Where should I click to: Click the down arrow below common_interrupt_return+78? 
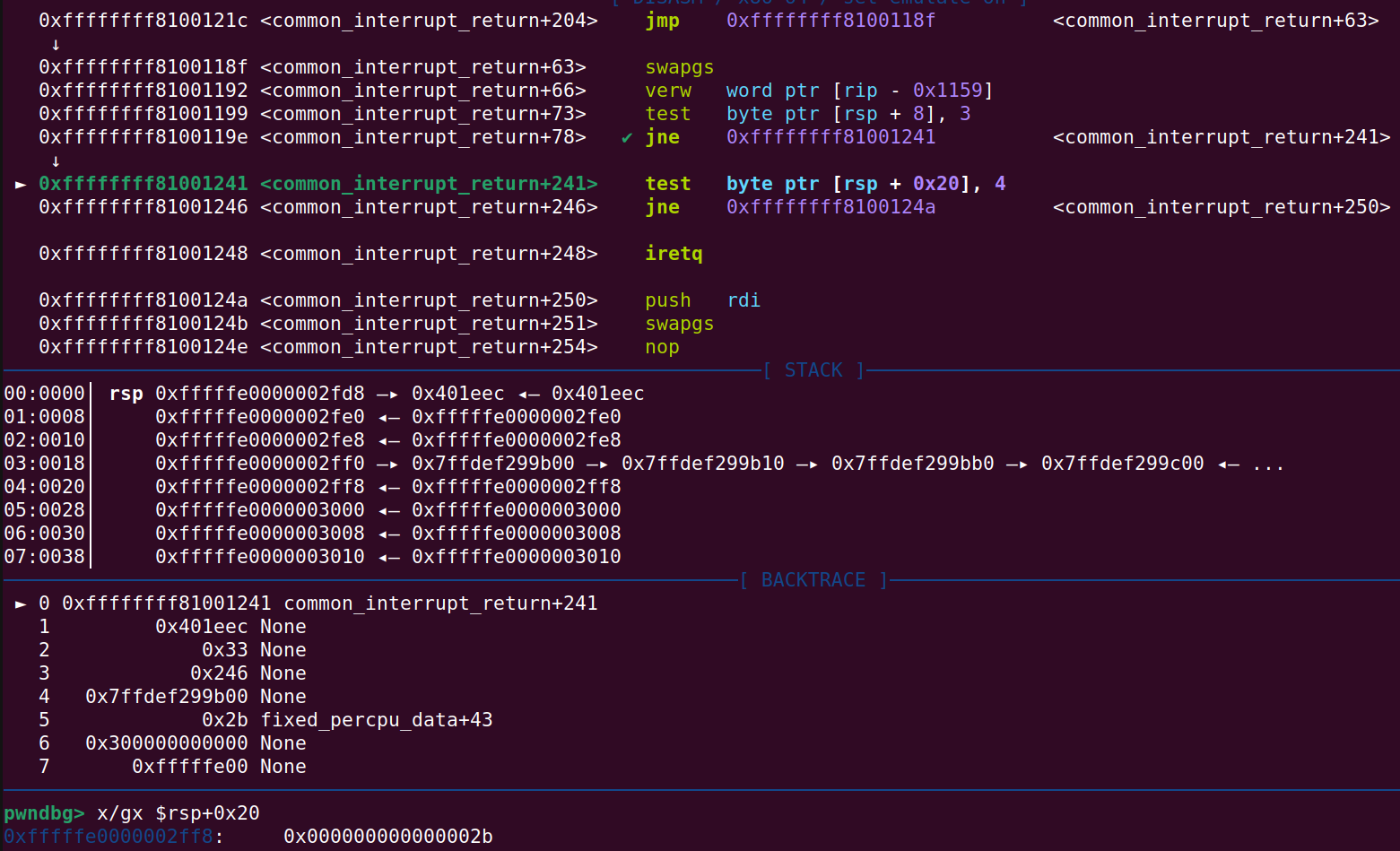(56, 161)
